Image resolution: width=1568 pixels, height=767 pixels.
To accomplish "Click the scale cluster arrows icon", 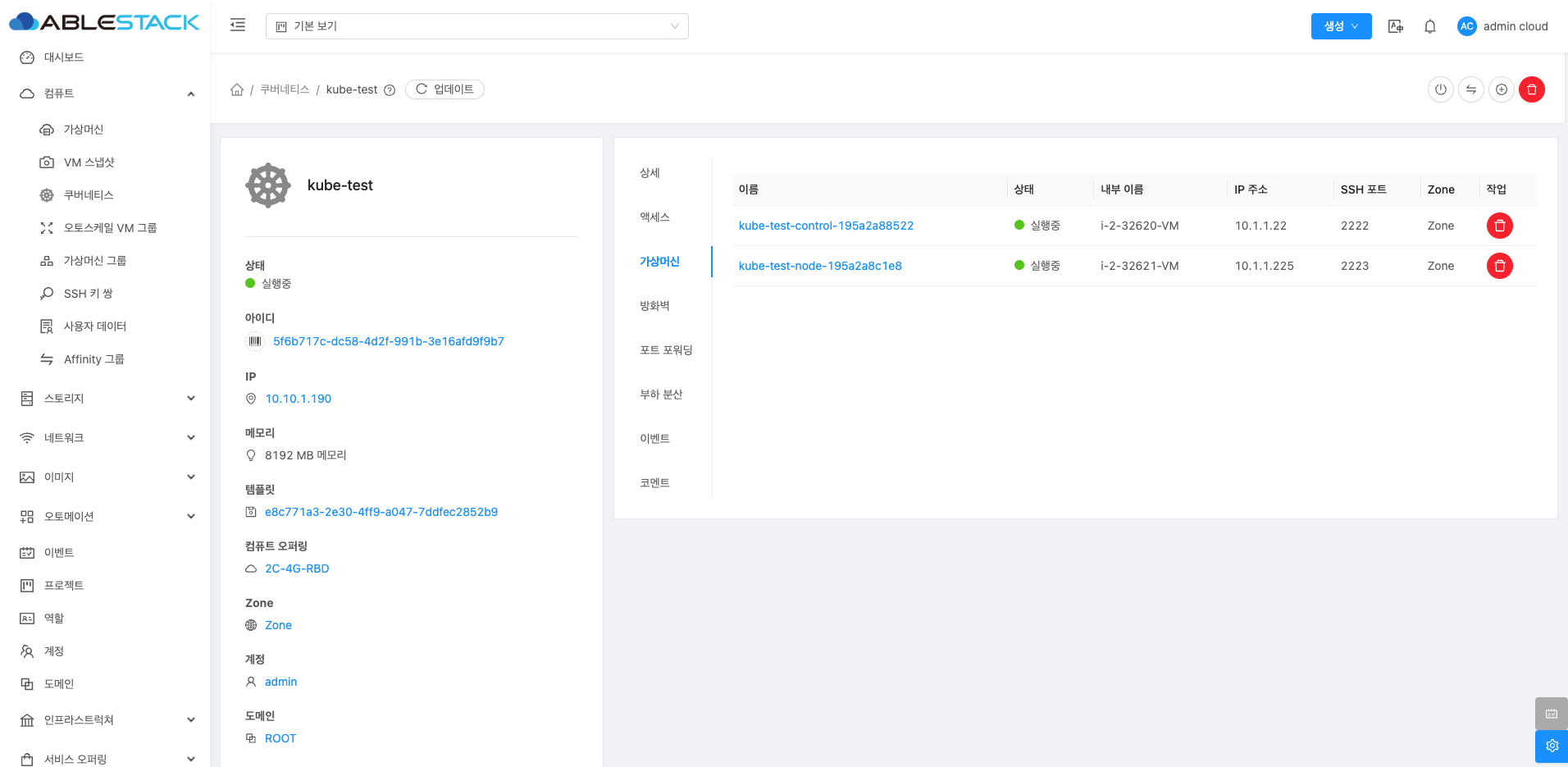I will [x=1470, y=89].
